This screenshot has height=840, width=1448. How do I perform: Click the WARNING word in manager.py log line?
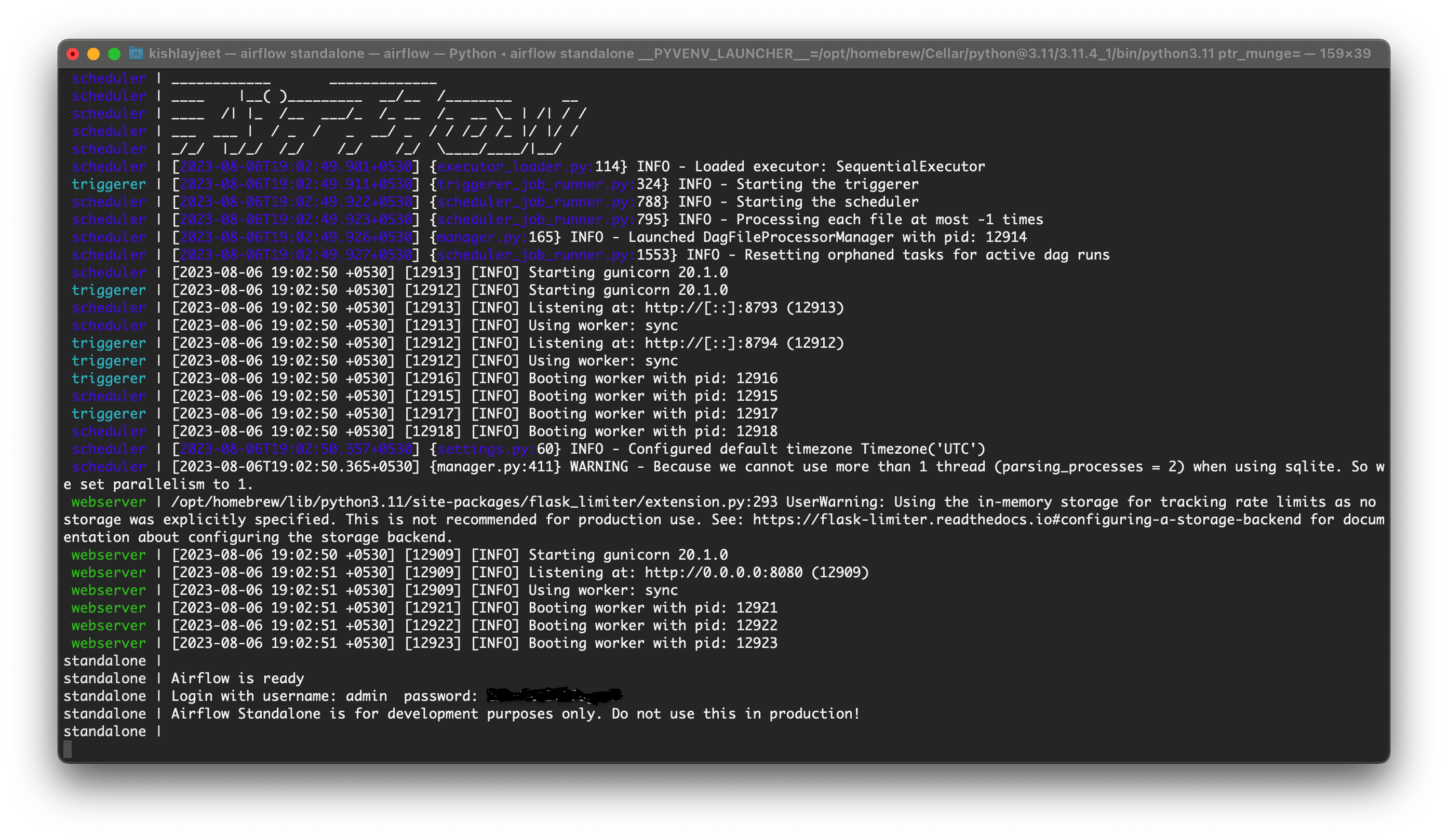599,467
